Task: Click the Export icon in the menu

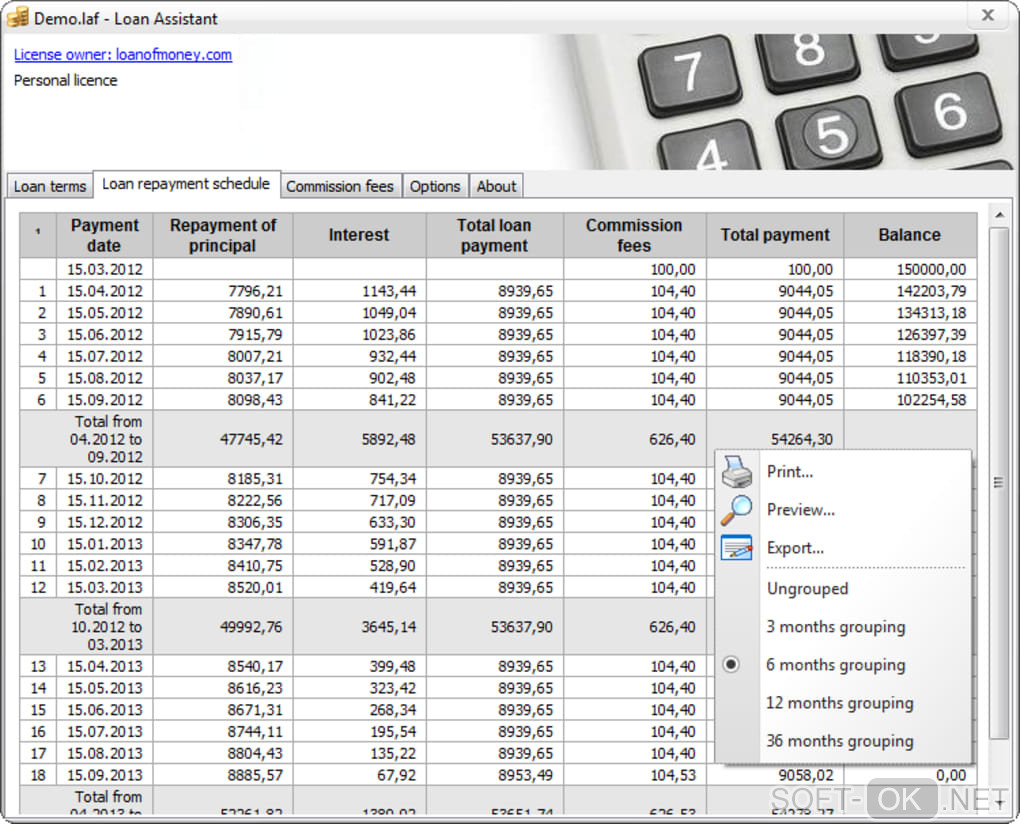Action: pos(736,548)
